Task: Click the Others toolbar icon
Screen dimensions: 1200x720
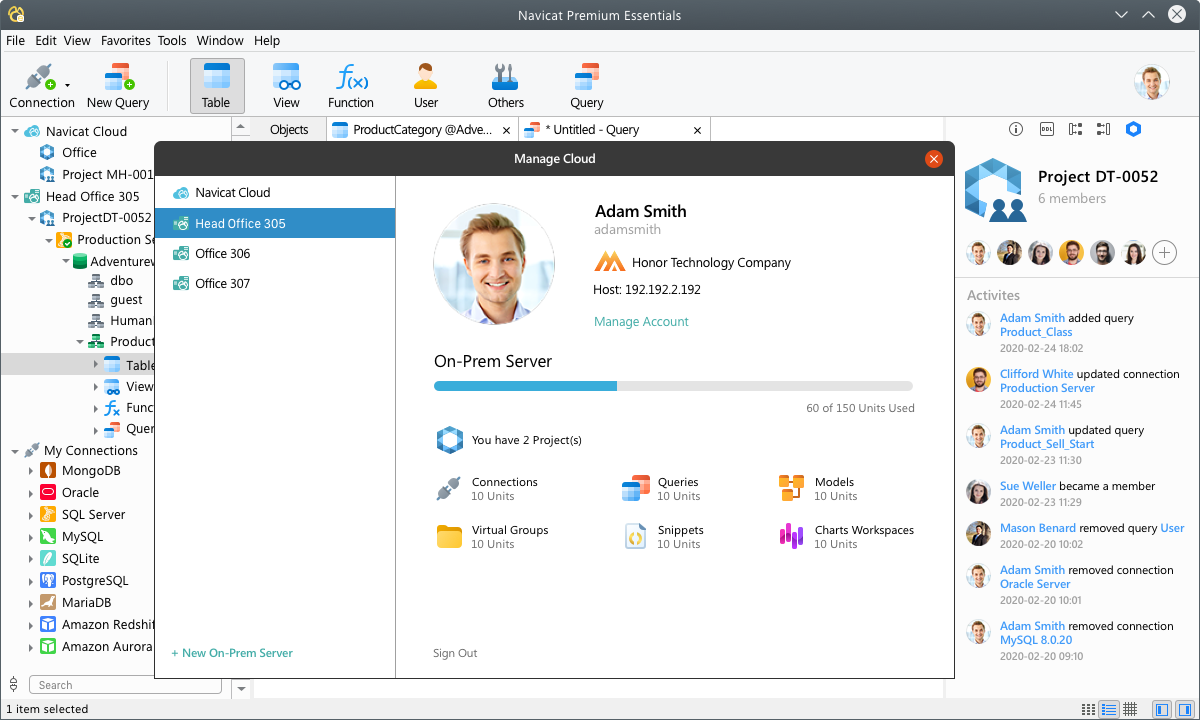Action: coord(505,78)
